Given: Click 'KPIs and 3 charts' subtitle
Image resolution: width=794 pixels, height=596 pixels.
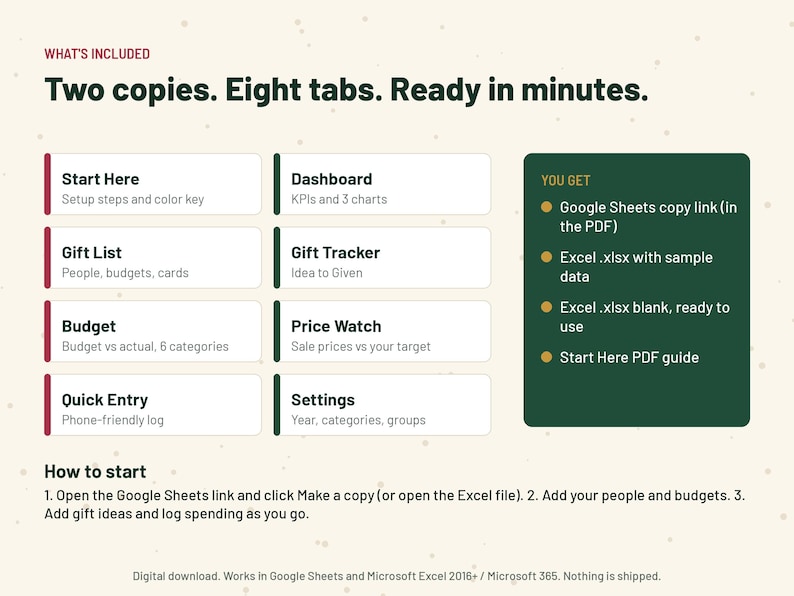Looking at the screenshot, I should (x=339, y=200).
